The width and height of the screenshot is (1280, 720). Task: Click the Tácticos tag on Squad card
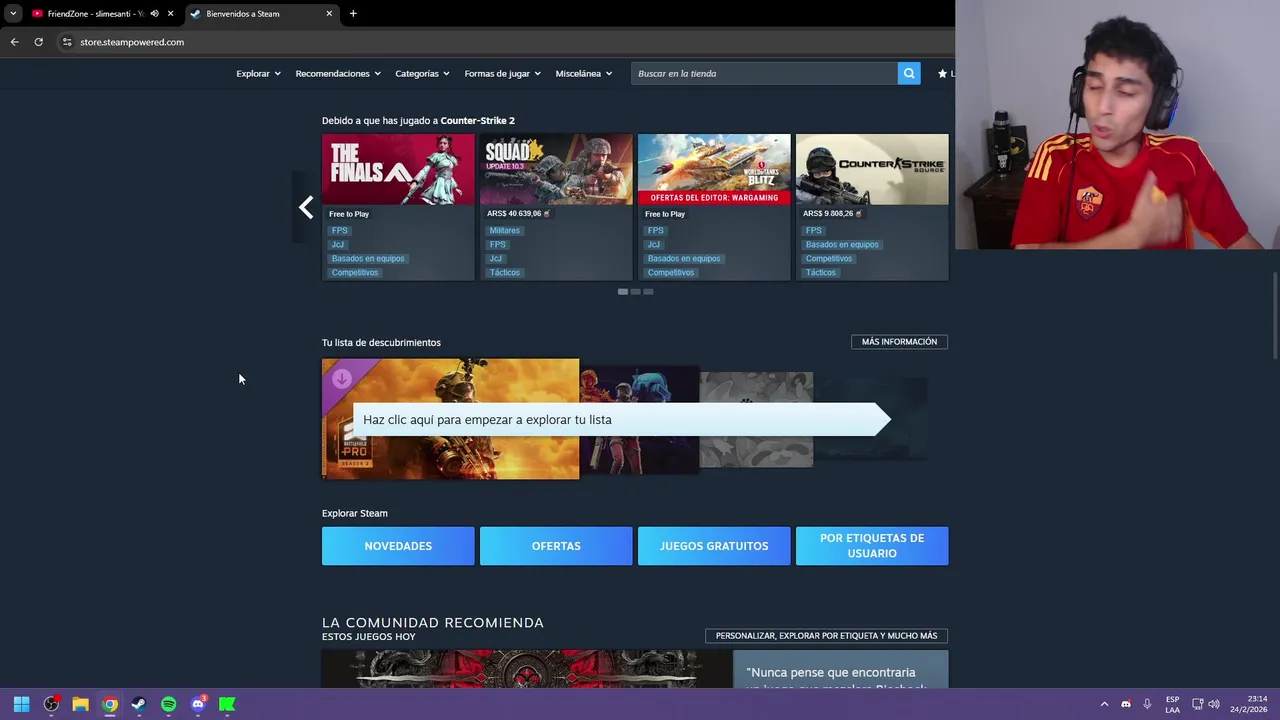click(x=504, y=272)
